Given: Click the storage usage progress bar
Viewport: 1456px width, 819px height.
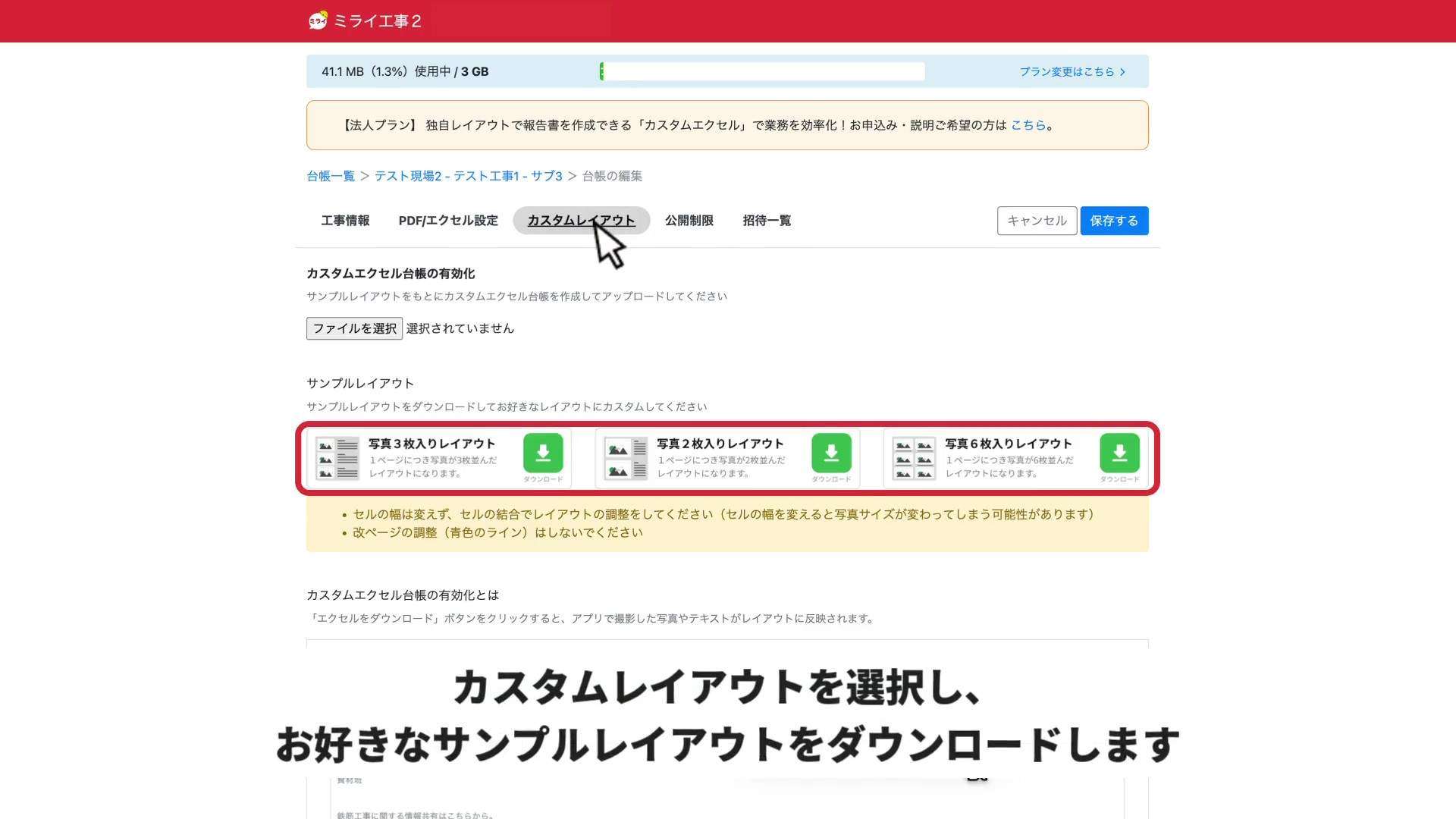Looking at the screenshot, I should click(762, 71).
